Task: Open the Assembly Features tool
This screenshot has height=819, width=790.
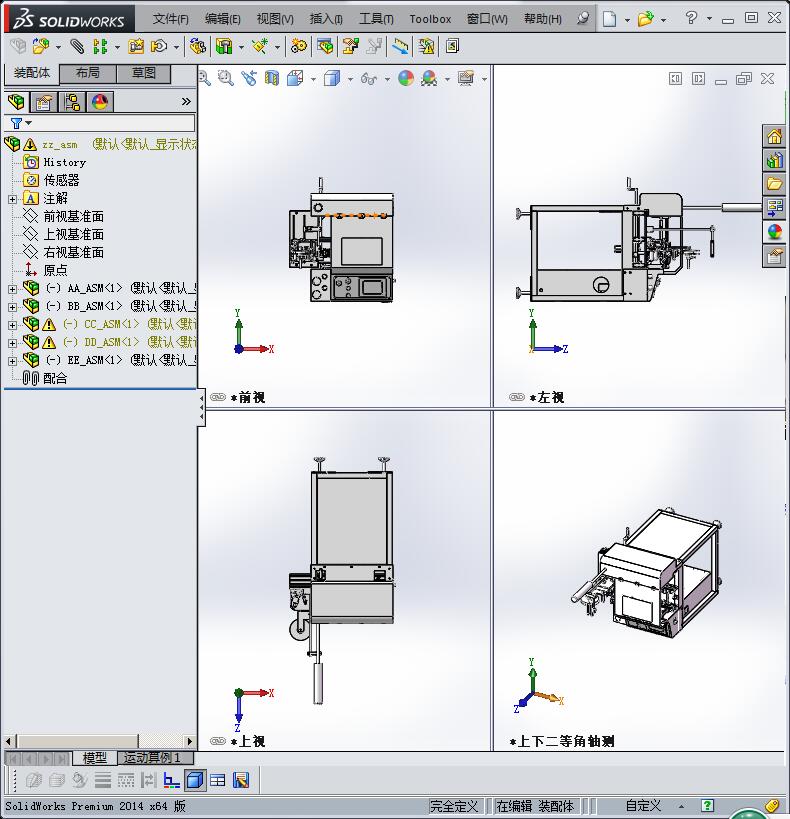Action: click(224, 46)
